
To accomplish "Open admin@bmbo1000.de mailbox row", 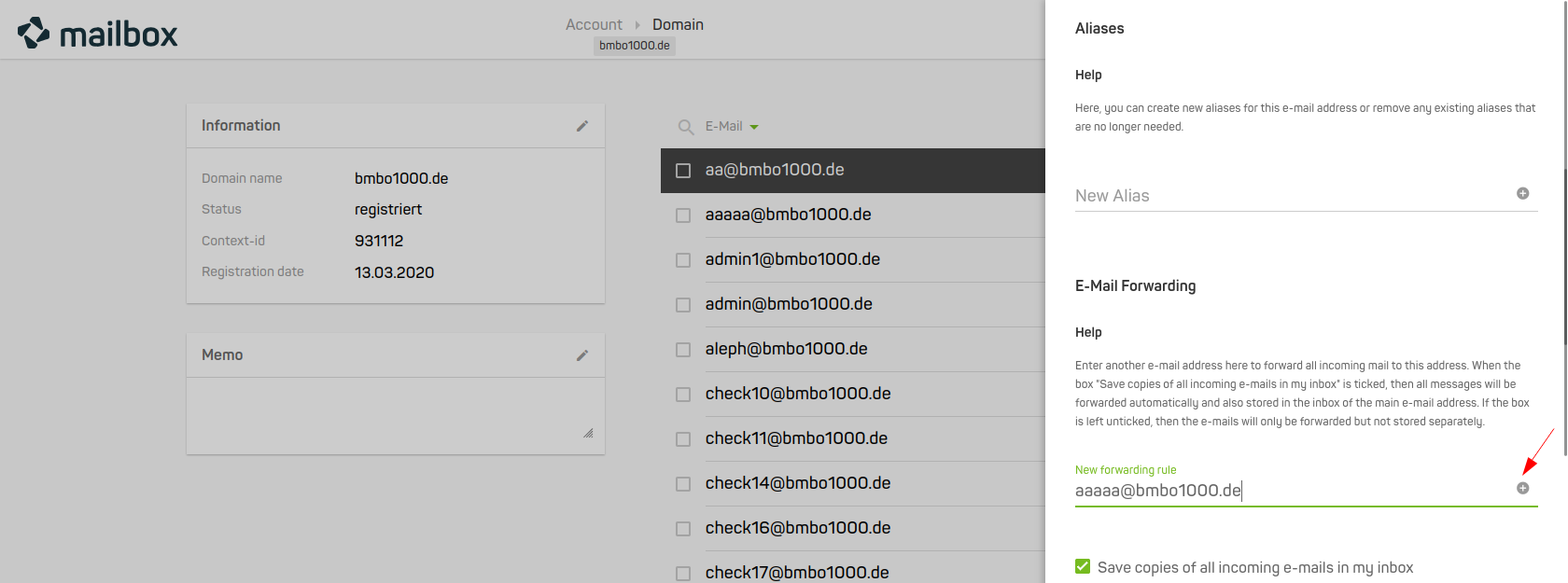I will tap(789, 304).
